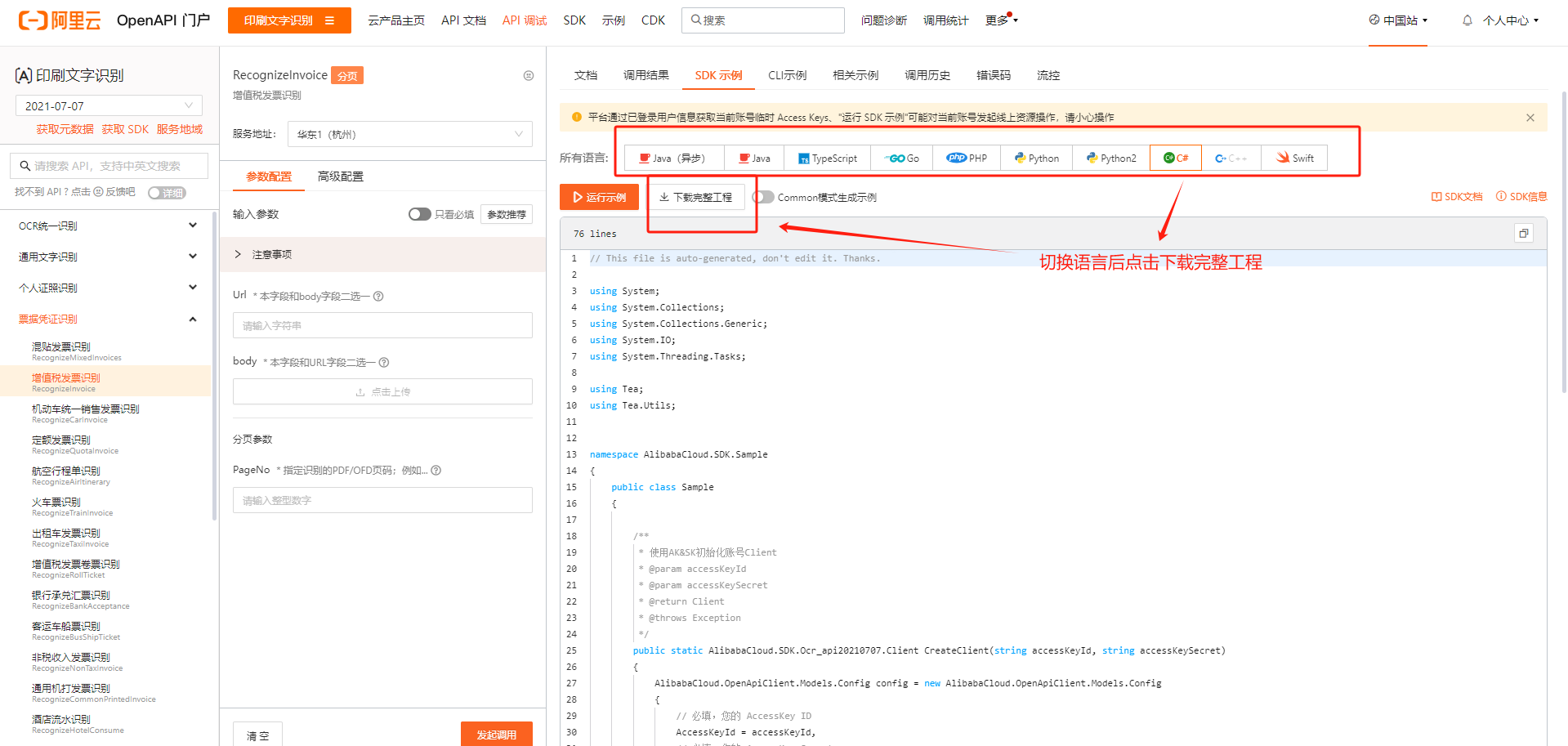Open 问题诊断 in top navigation

[884, 20]
